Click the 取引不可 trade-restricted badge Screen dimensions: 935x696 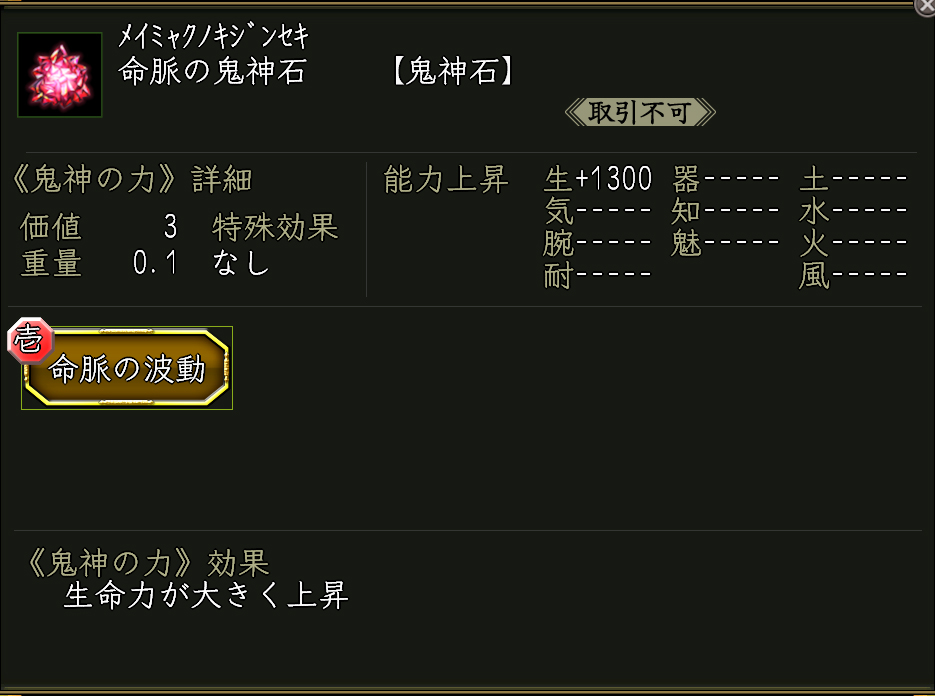click(640, 112)
